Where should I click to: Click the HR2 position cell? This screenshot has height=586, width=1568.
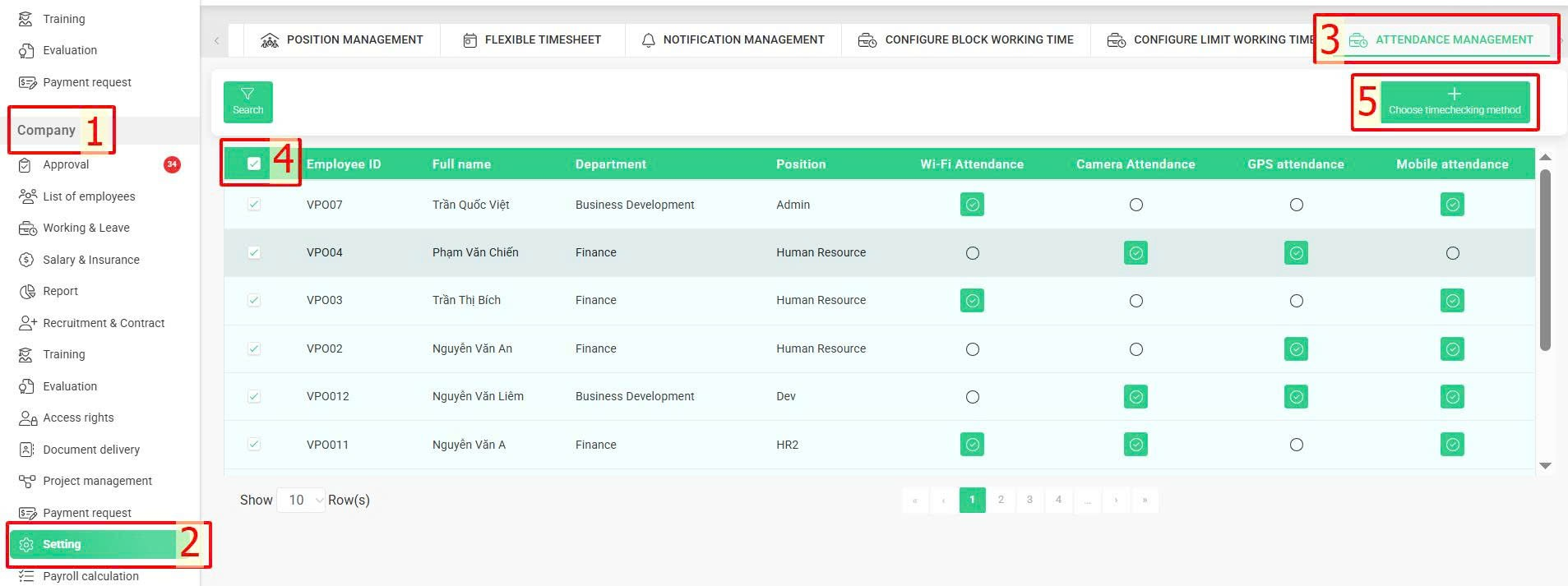(787, 445)
